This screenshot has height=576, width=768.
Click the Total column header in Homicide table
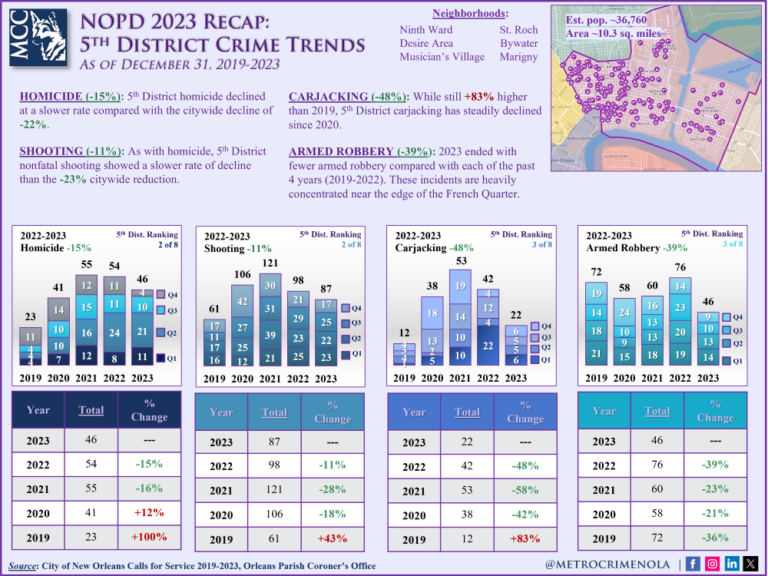point(89,409)
